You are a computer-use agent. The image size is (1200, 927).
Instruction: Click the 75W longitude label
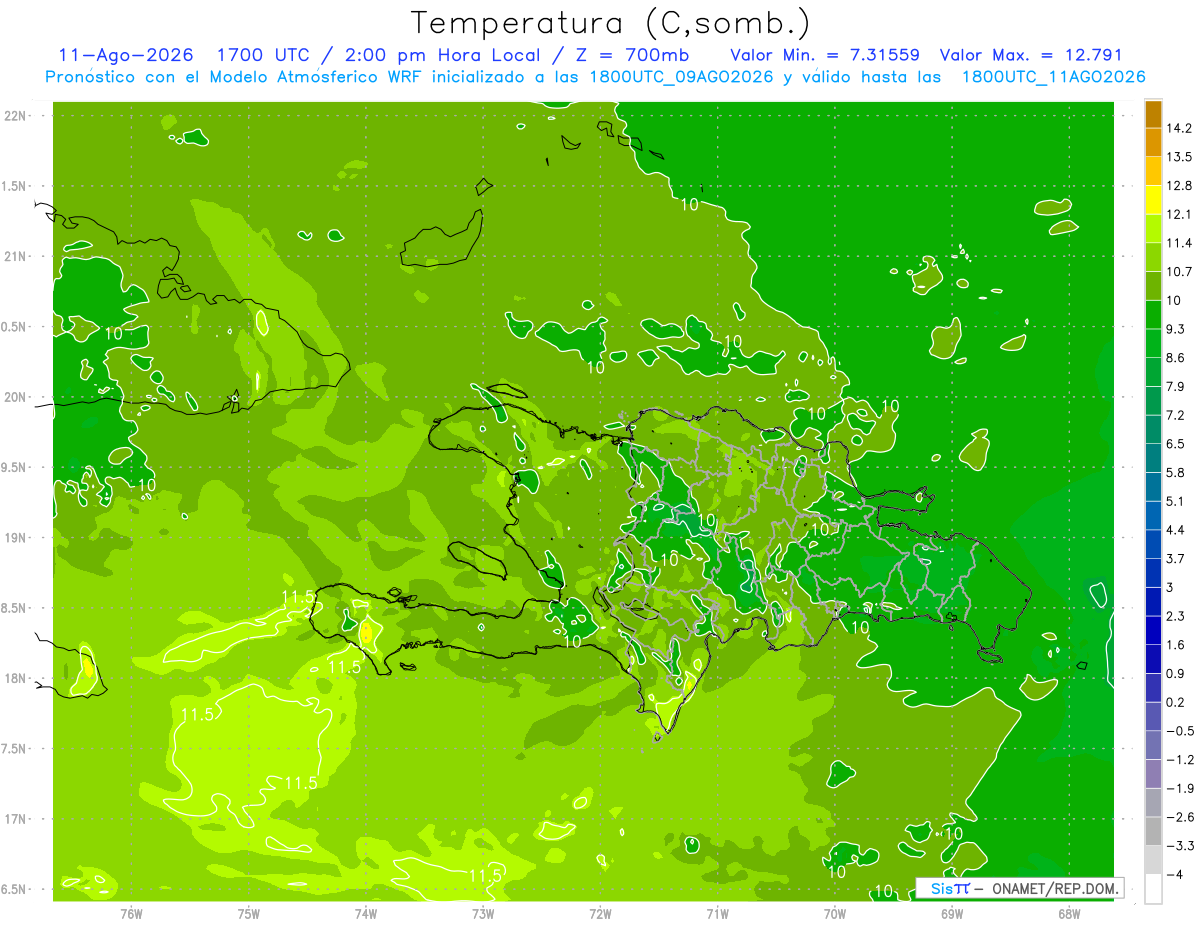249,913
